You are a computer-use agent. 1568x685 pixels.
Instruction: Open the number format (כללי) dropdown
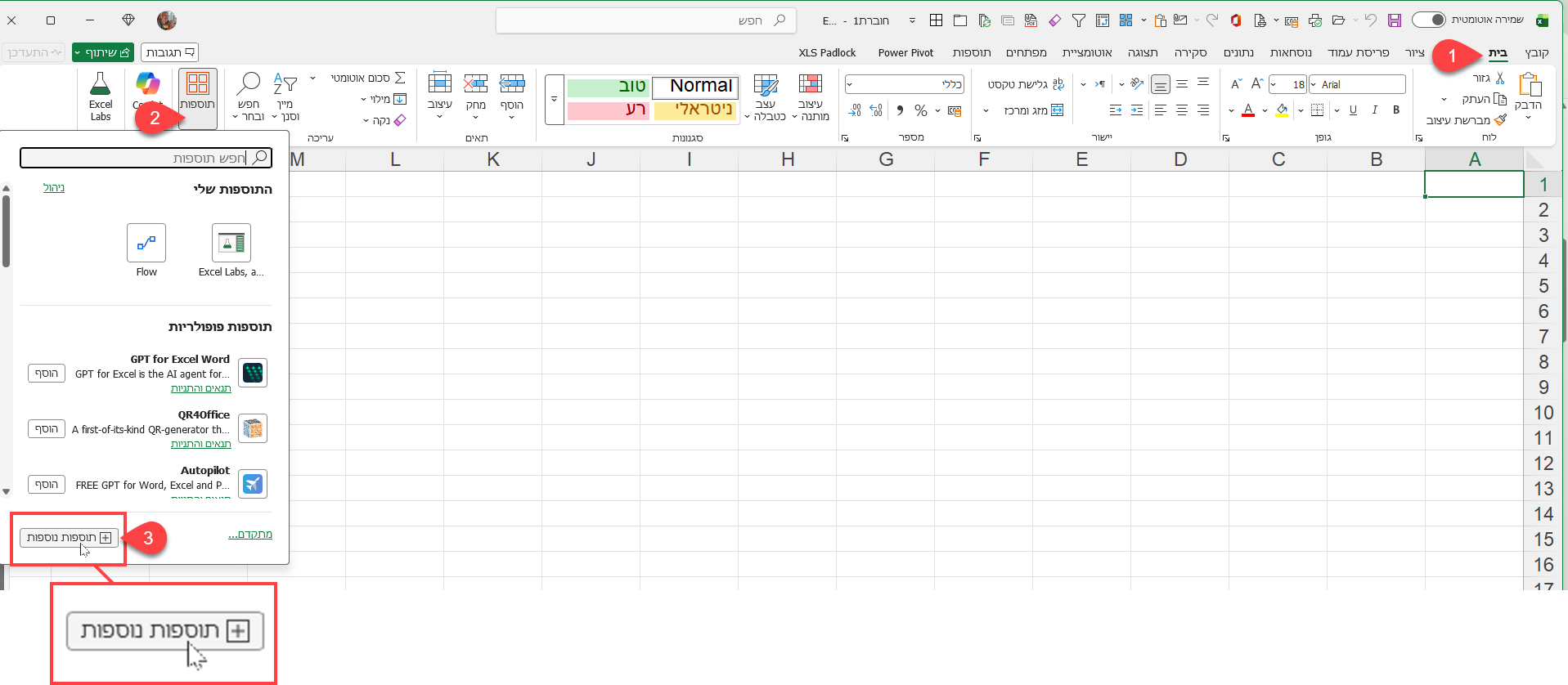(850, 84)
